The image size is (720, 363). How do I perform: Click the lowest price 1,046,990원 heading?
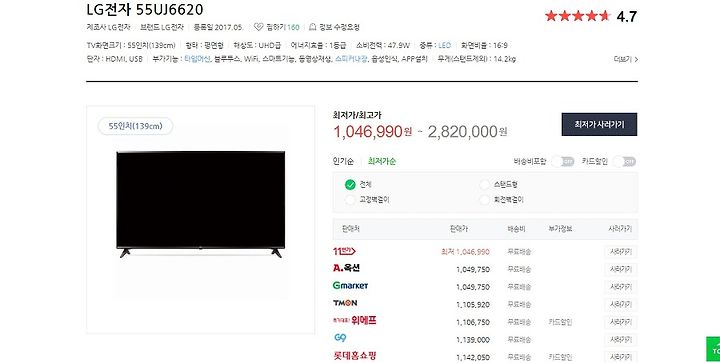(372, 132)
